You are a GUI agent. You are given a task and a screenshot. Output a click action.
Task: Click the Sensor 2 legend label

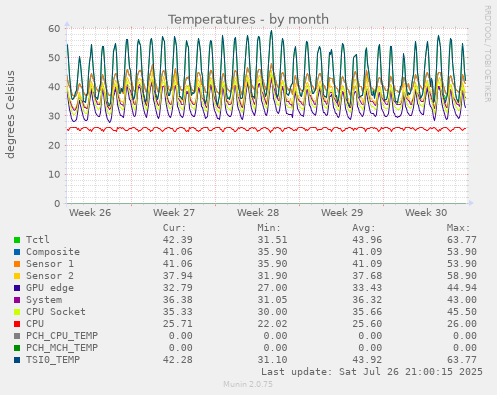[x=50, y=276]
